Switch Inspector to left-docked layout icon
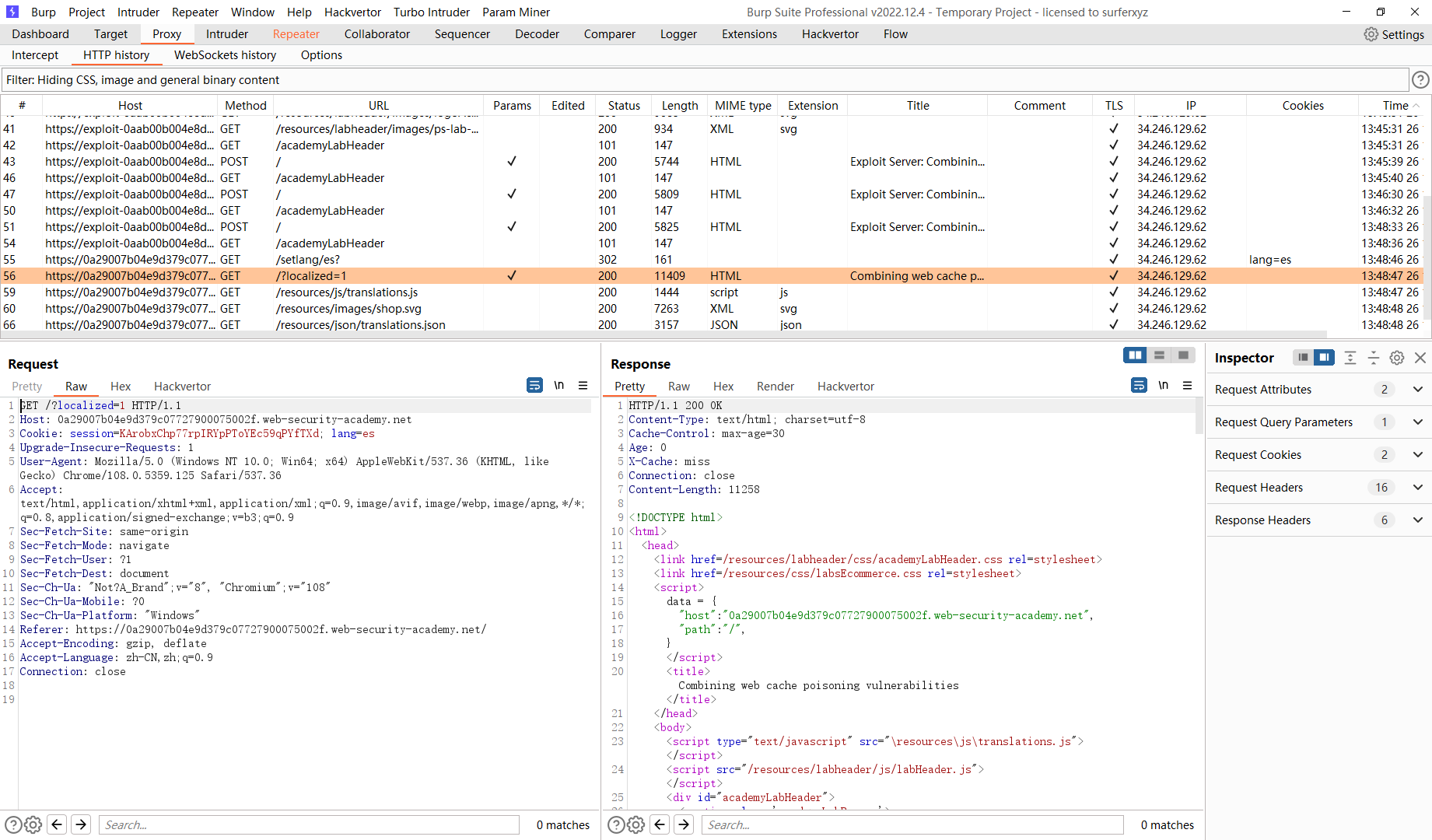Screen dimensions: 1432x840 point(1303,358)
